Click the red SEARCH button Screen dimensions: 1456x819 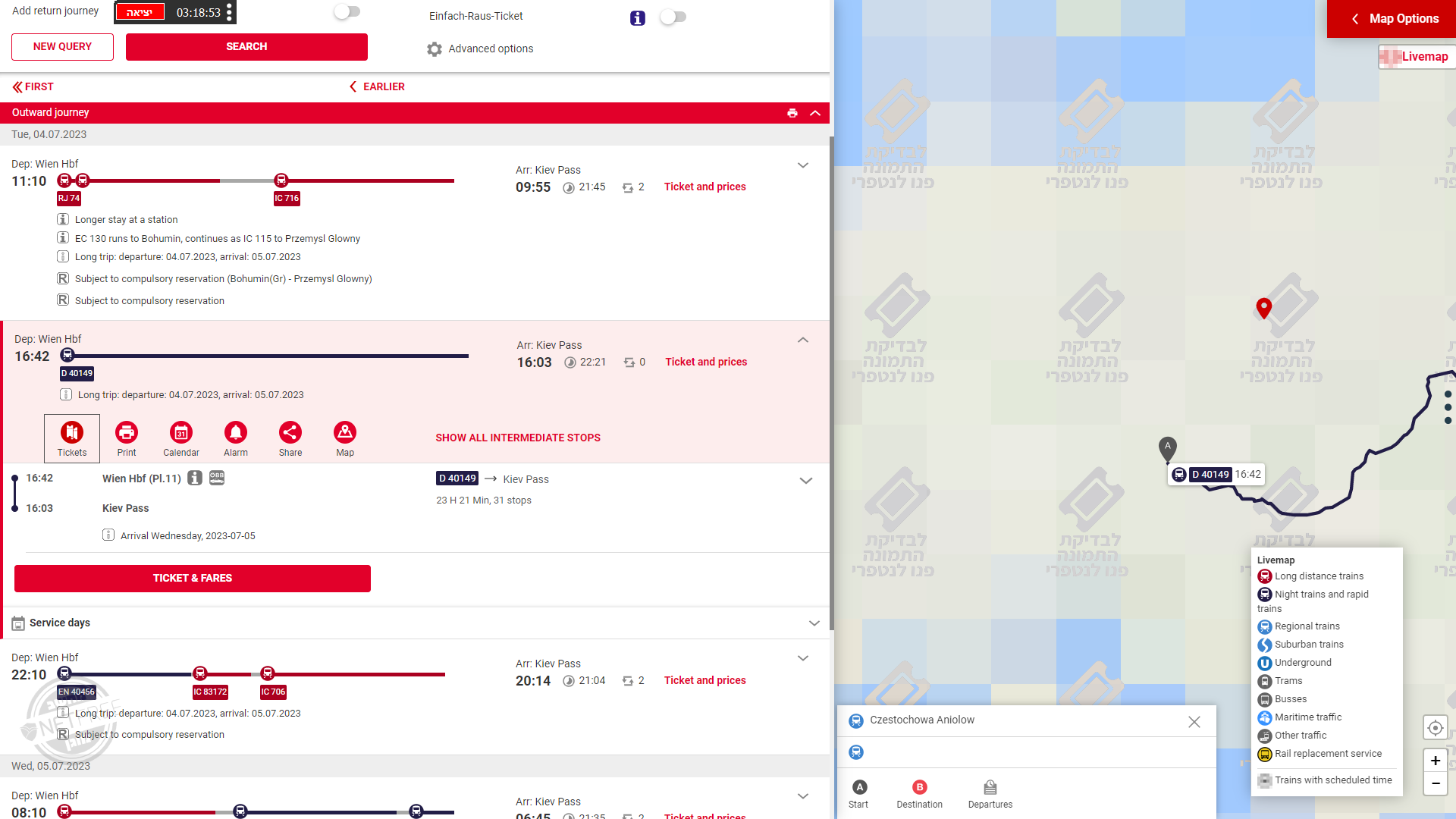tap(246, 47)
